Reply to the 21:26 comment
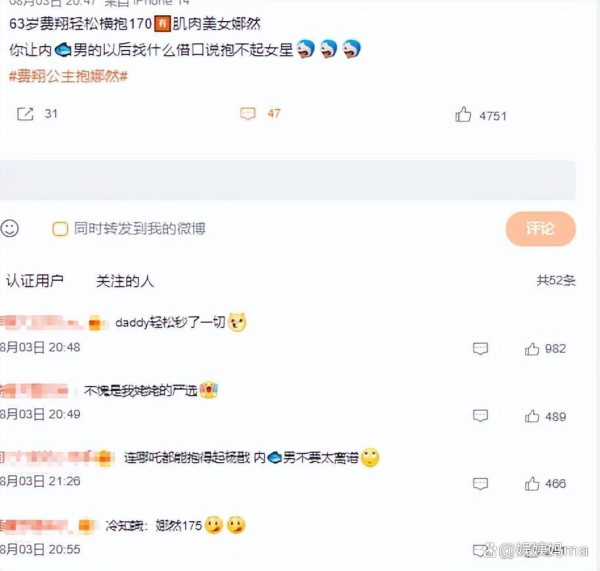This screenshot has height=571, width=600. pos(480,484)
